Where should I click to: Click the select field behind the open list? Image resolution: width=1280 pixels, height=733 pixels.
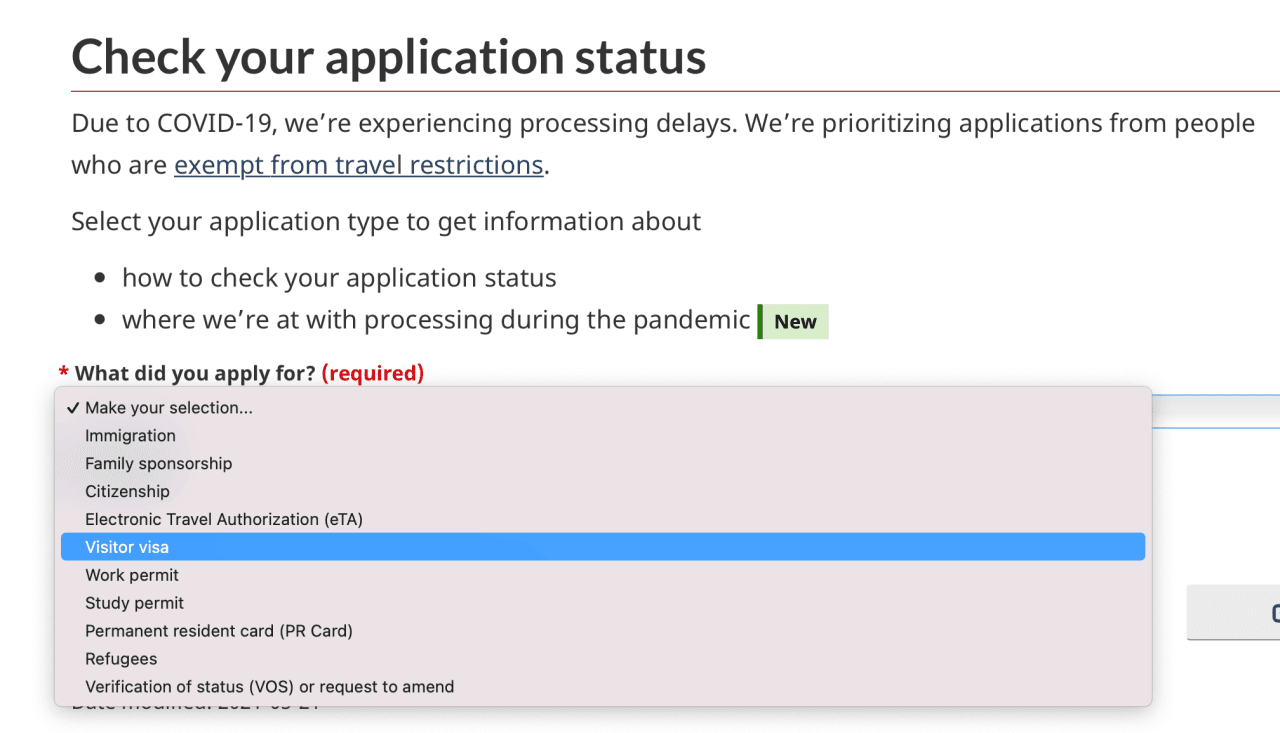pyautogui.click(x=1215, y=411)
